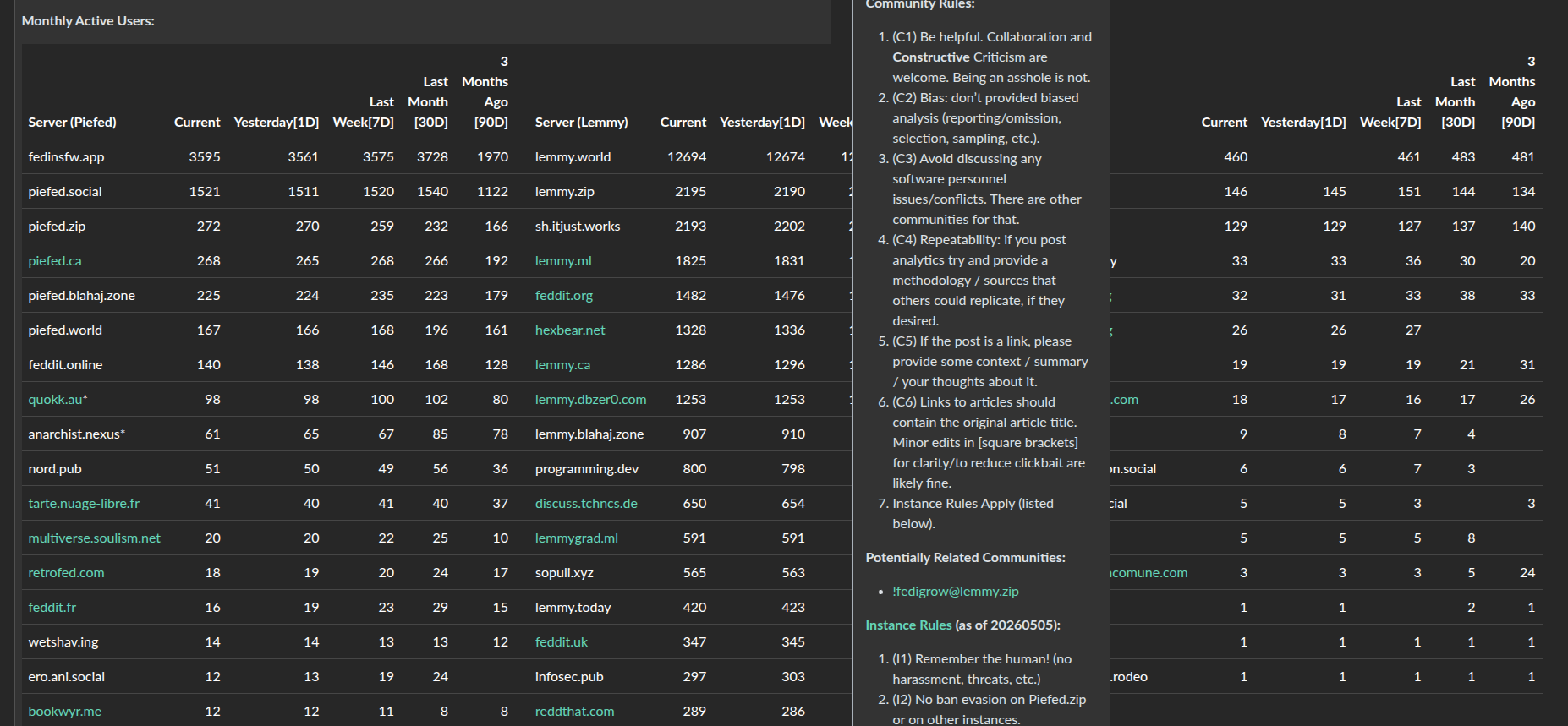The width and height of the screenshot is (1568, 726).
Task: Open the !fedigrow@lemmy.zip community link
Action: 956,592
